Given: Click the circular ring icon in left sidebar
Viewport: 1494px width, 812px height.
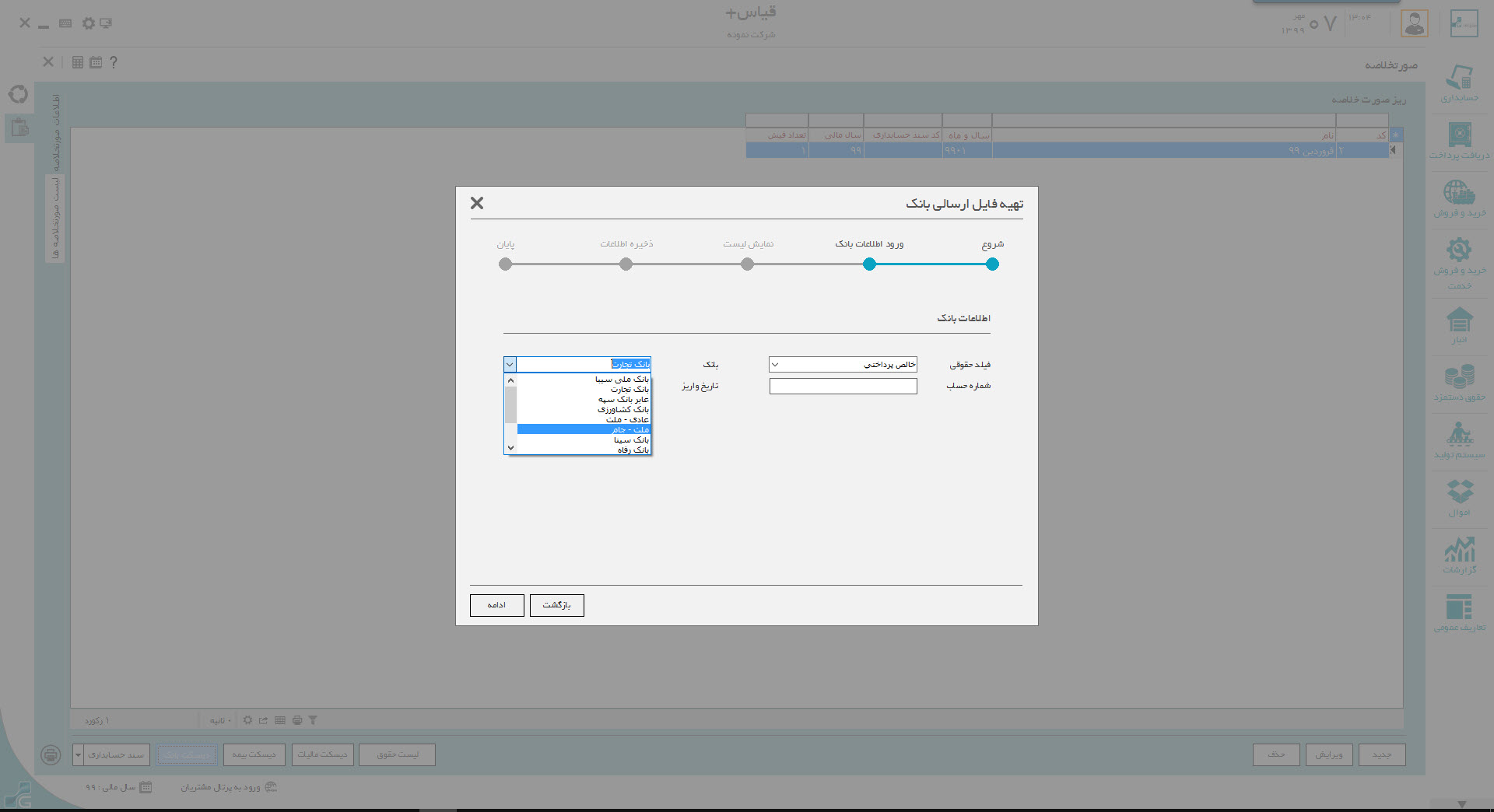Looking at the screenshot, I should 19,95.
